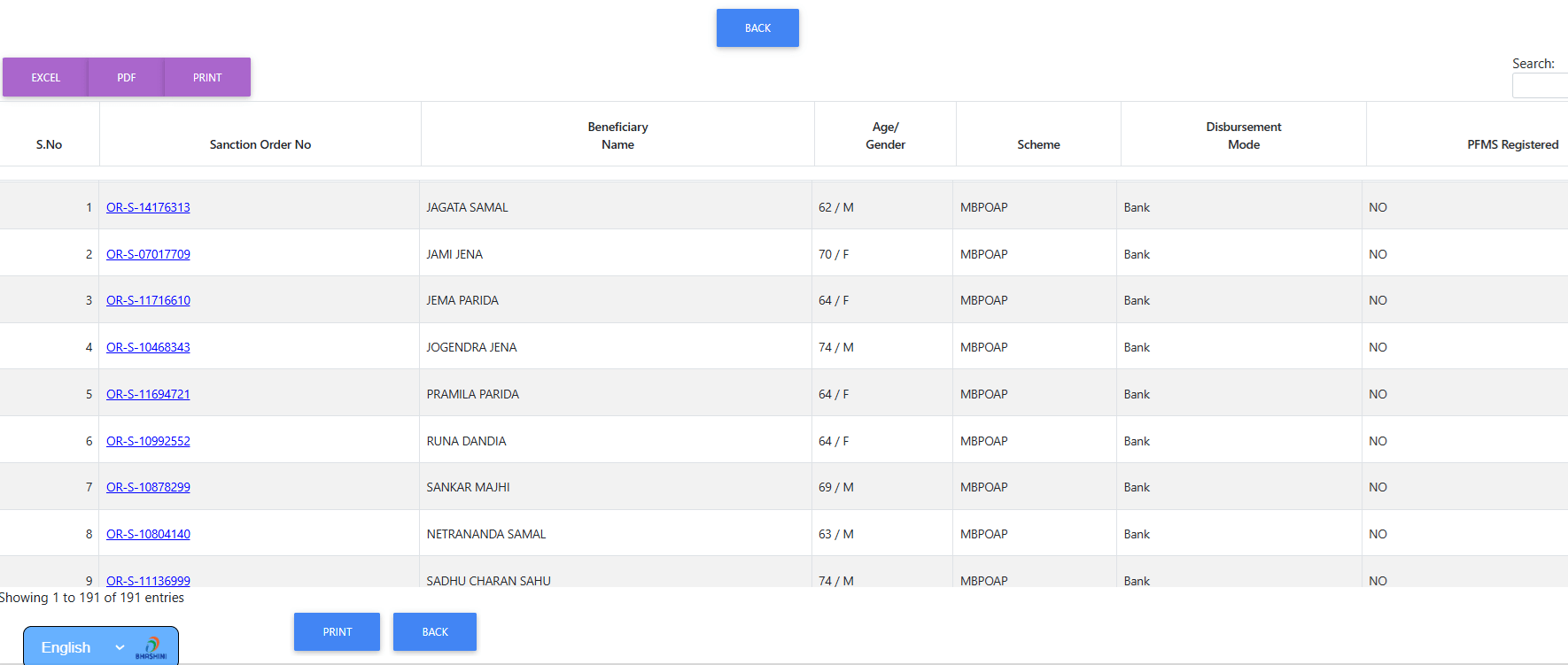1568x665 pixels.
Task: Click Search label text
Action: (1533, 64)
